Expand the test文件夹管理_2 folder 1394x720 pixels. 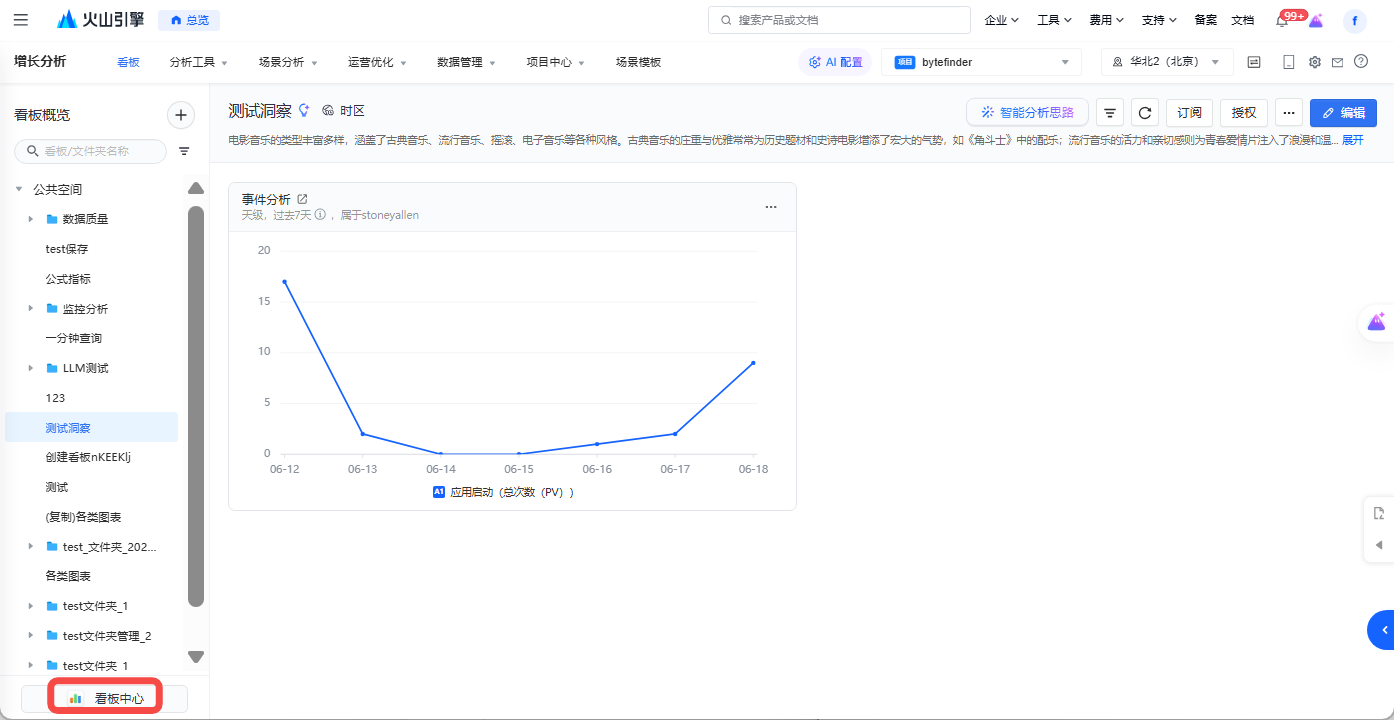coord(31,636)
